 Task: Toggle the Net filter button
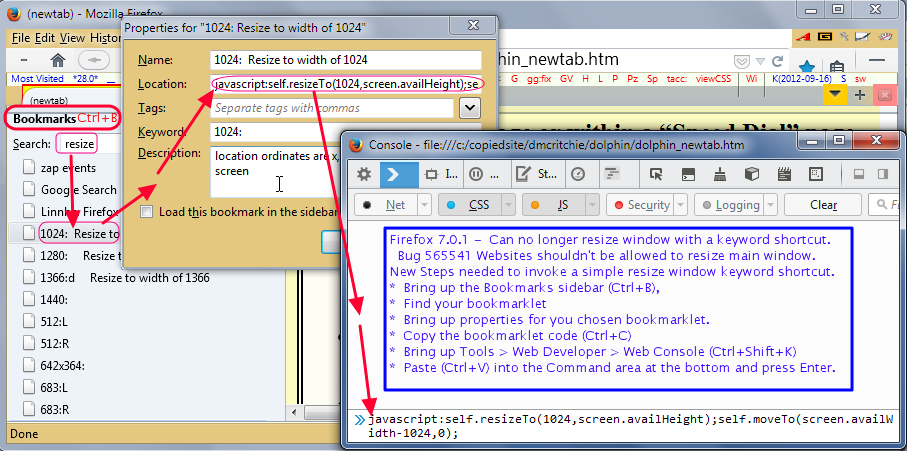pyautogui.click(x=386, y=205)
